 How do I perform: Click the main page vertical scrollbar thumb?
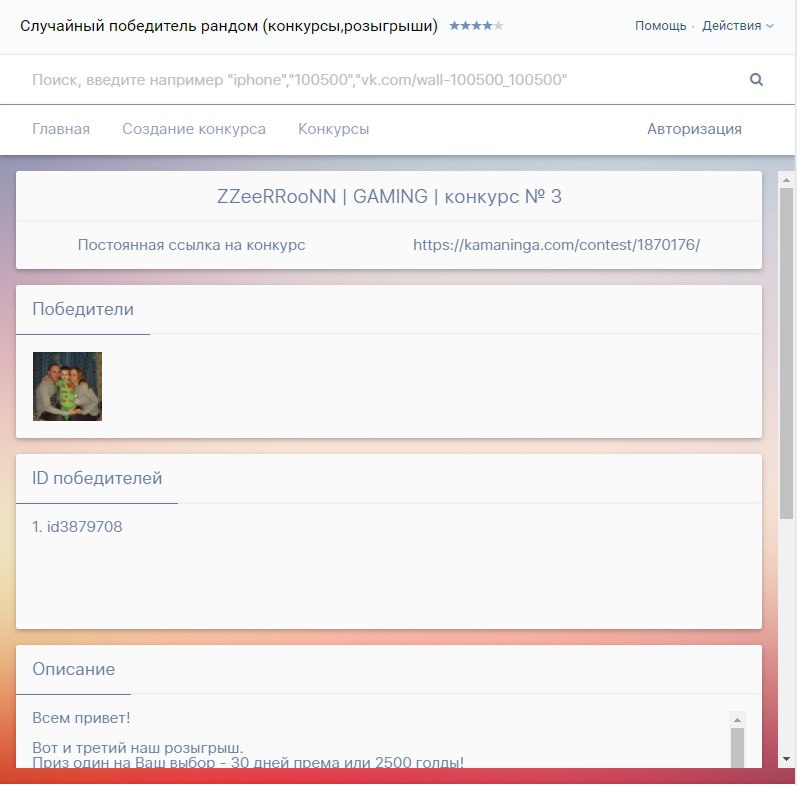(x=786, y=354)
